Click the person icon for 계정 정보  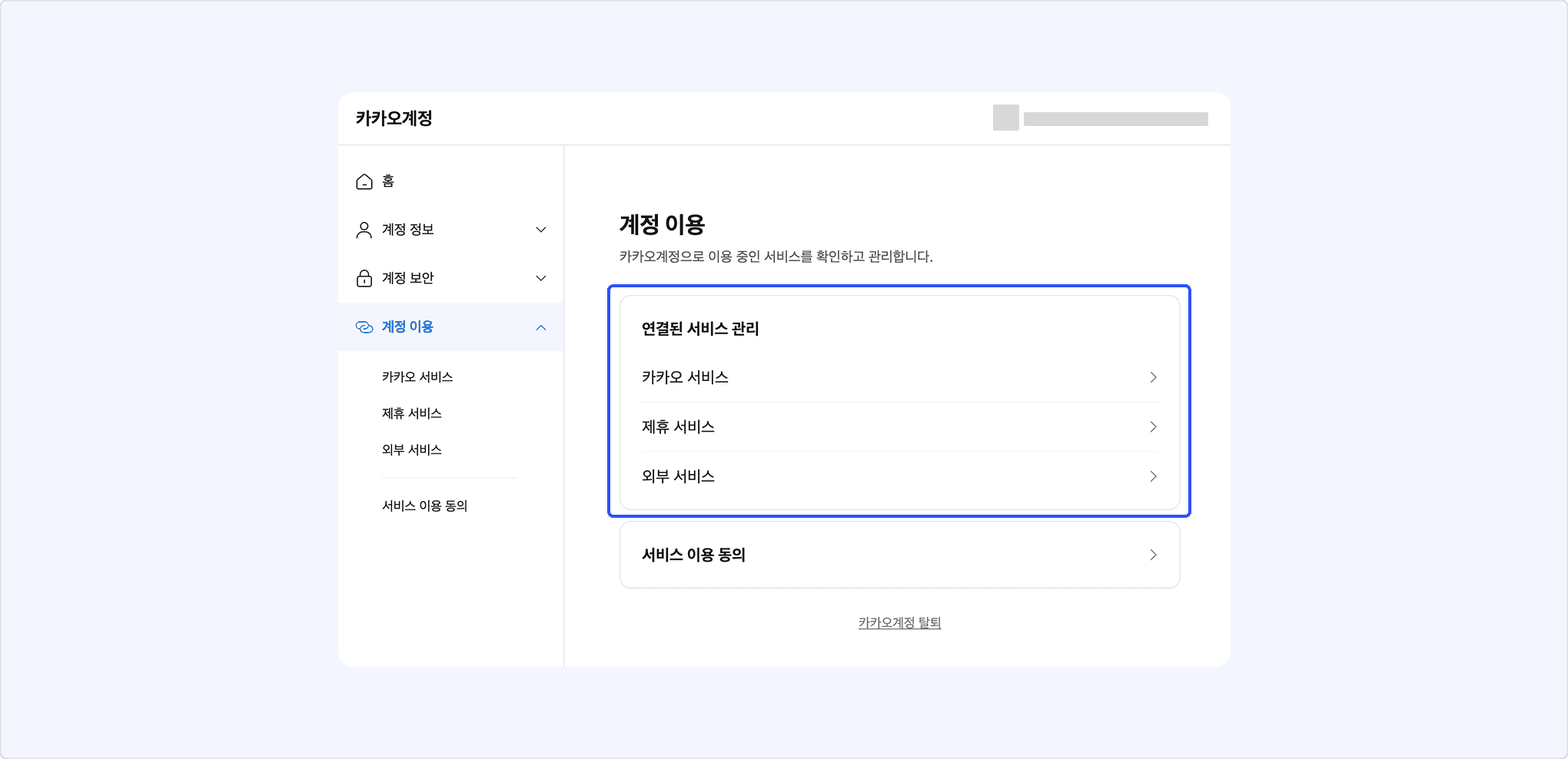364,230
